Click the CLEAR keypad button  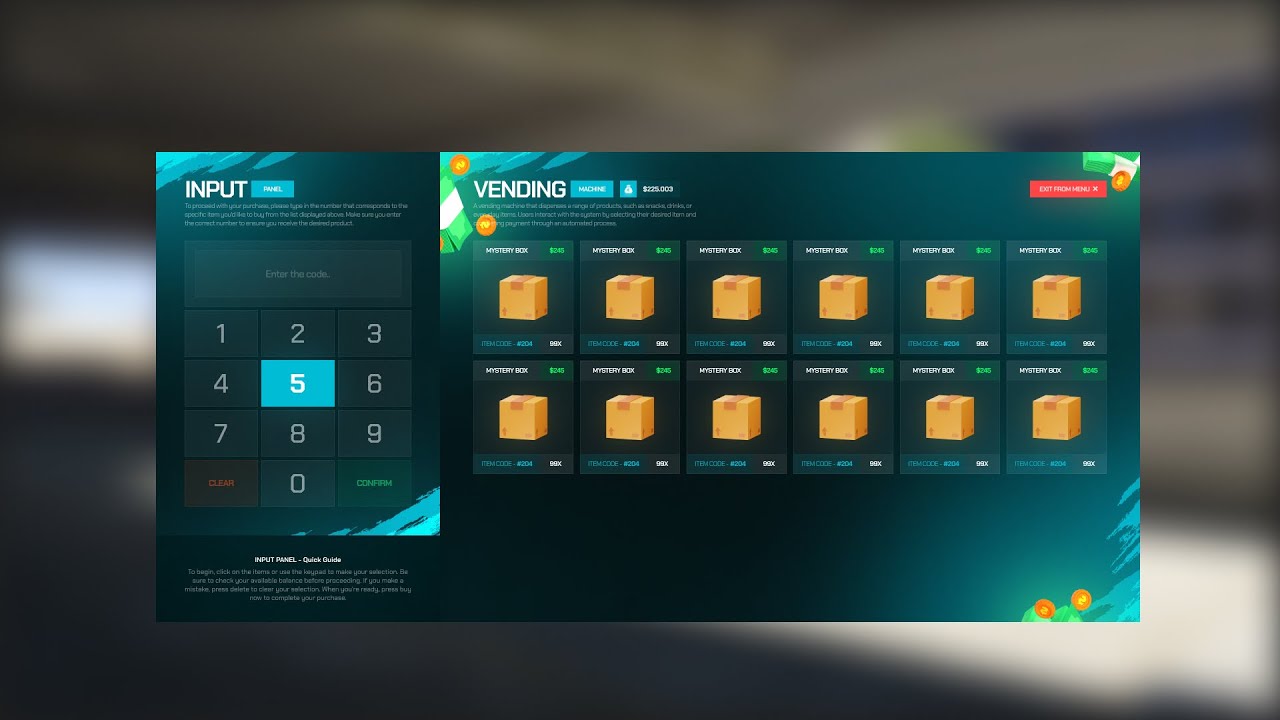point(221,483)
